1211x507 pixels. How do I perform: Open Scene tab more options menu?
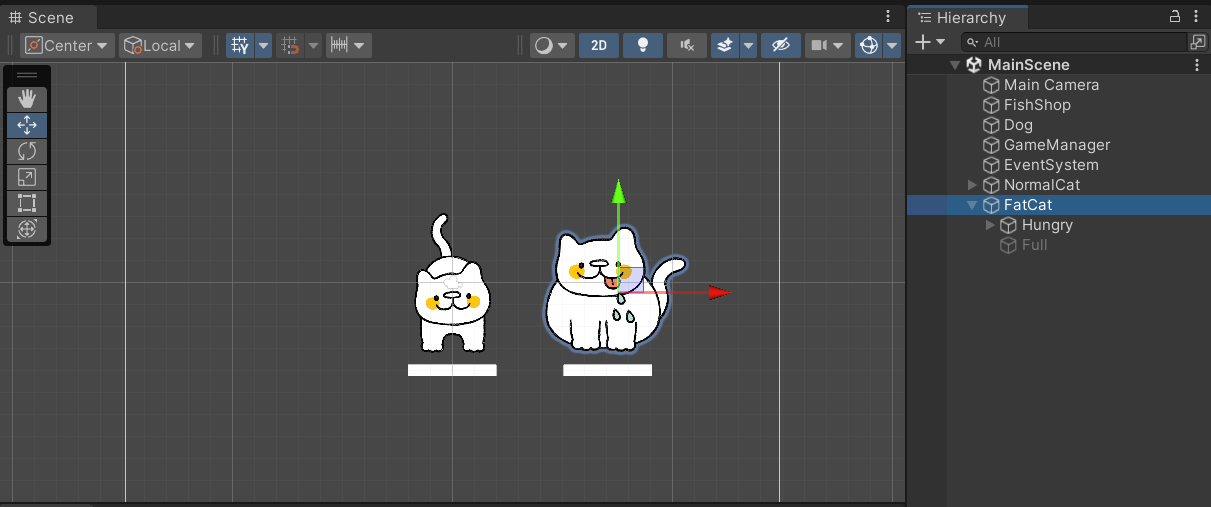(x=888, y=17)
